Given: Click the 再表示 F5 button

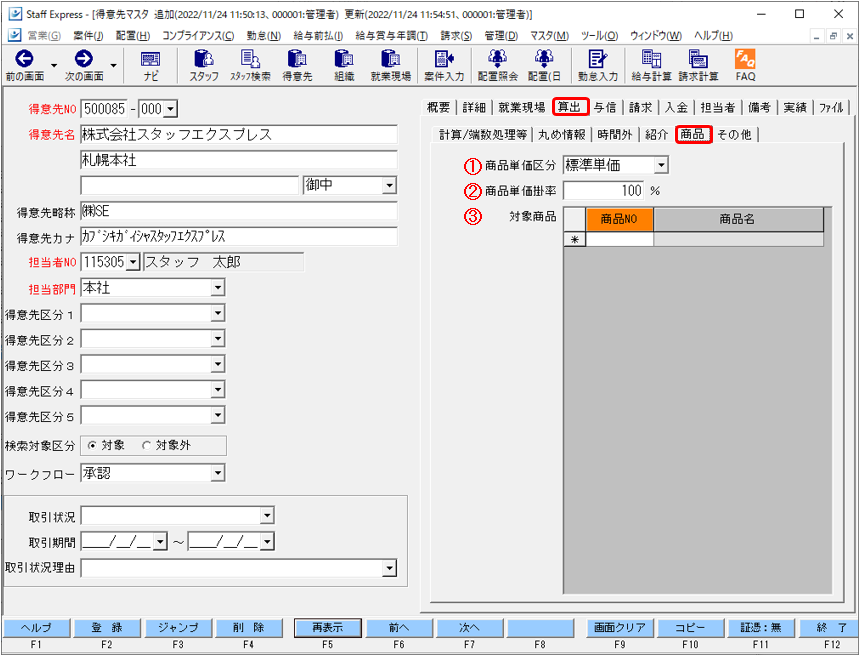Looking at the screenshot, I should click(328, 628).
